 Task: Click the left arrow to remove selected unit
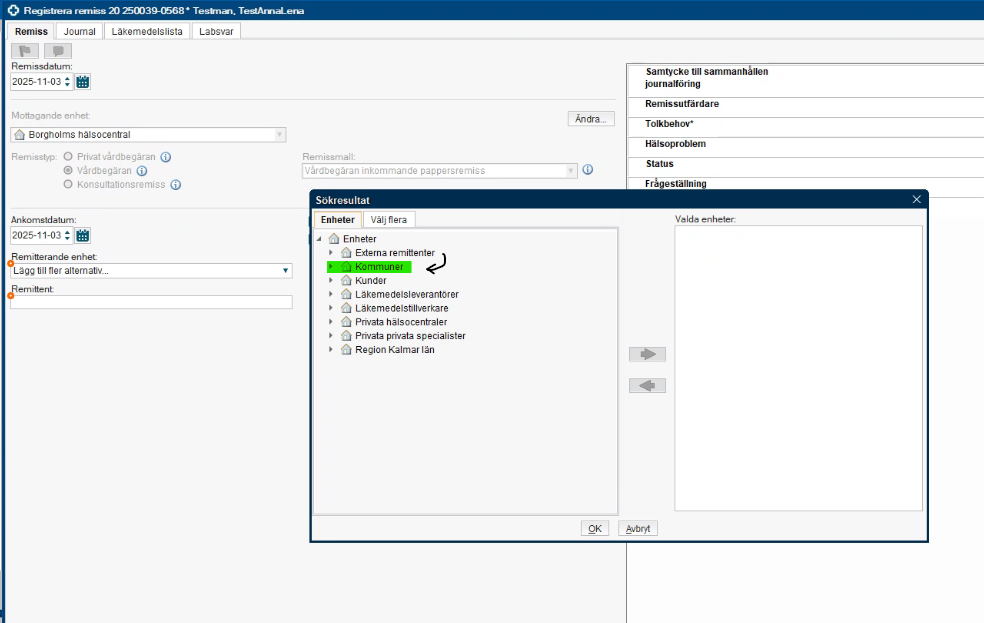(647, 386)
